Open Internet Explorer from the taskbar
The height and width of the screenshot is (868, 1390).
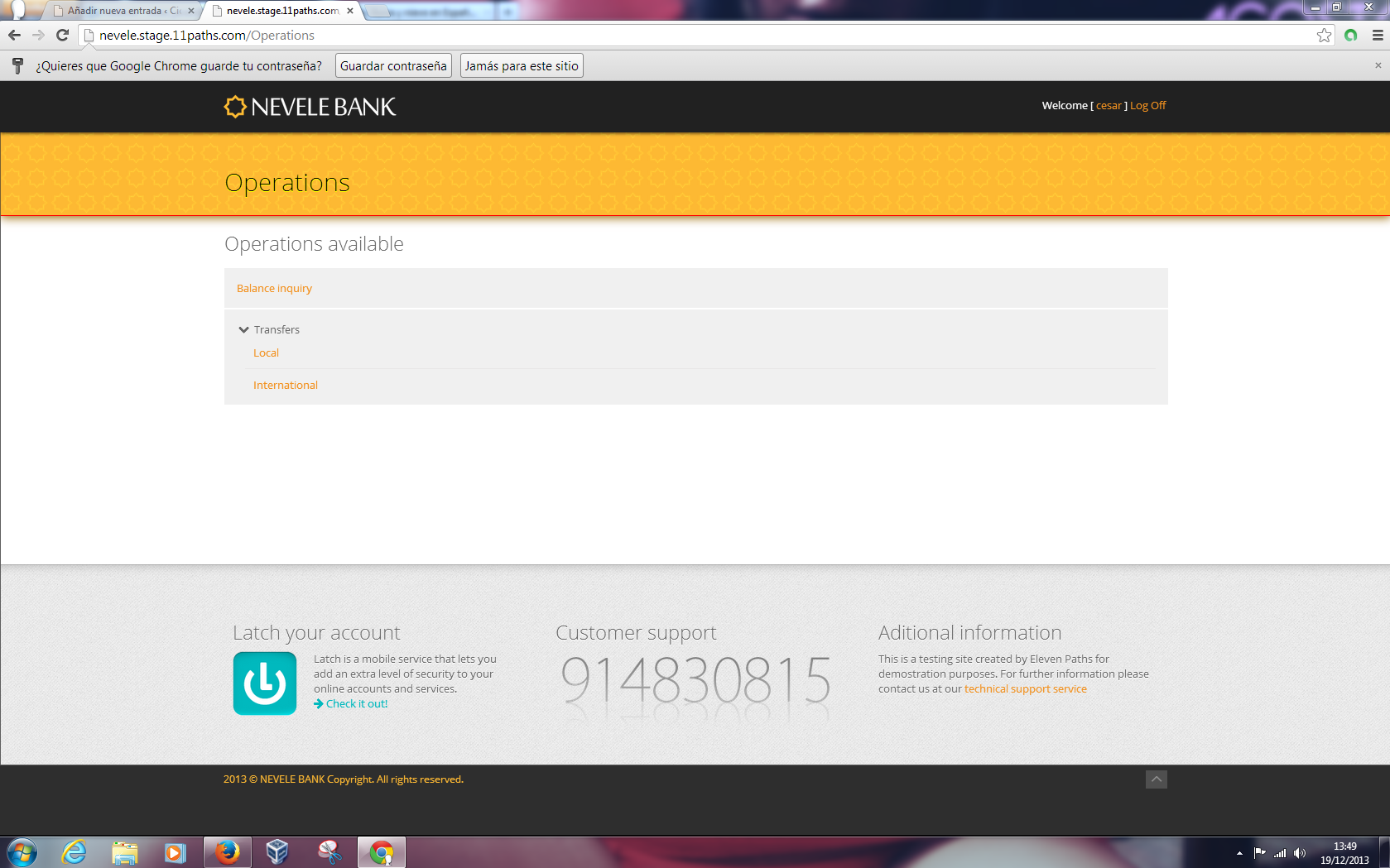[74, 851]
